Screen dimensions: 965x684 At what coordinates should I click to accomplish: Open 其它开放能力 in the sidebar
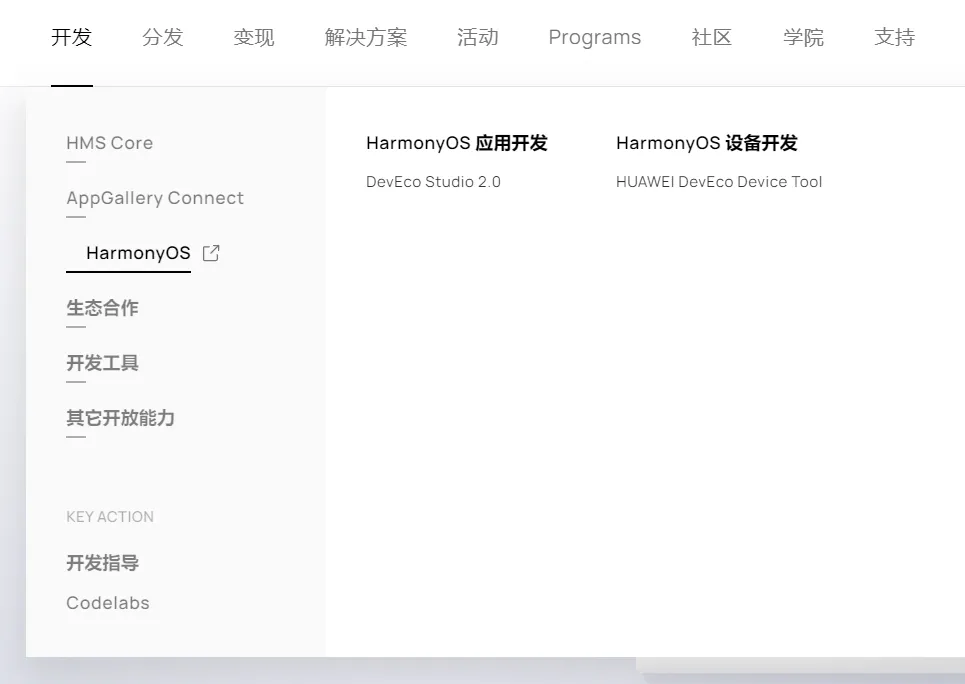pyautogui.click(x=120, y=417)
